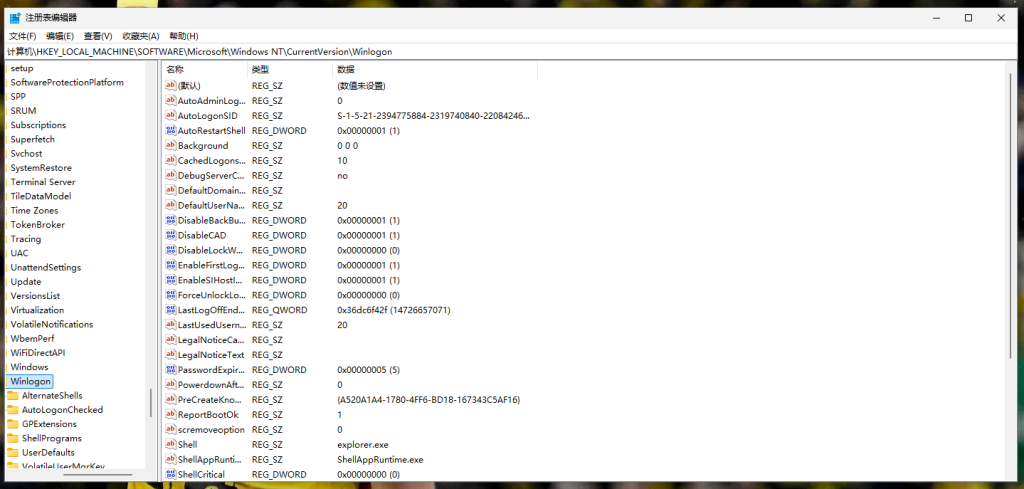Click the binary icon next to LastLogOffEnd value

[x=171, y=310]
